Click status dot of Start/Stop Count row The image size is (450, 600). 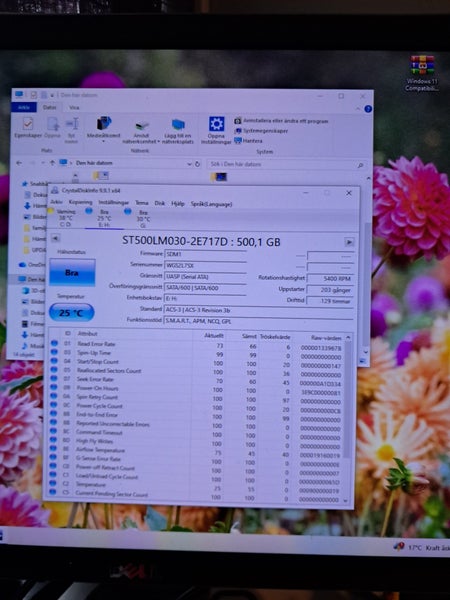coord(54,361)
